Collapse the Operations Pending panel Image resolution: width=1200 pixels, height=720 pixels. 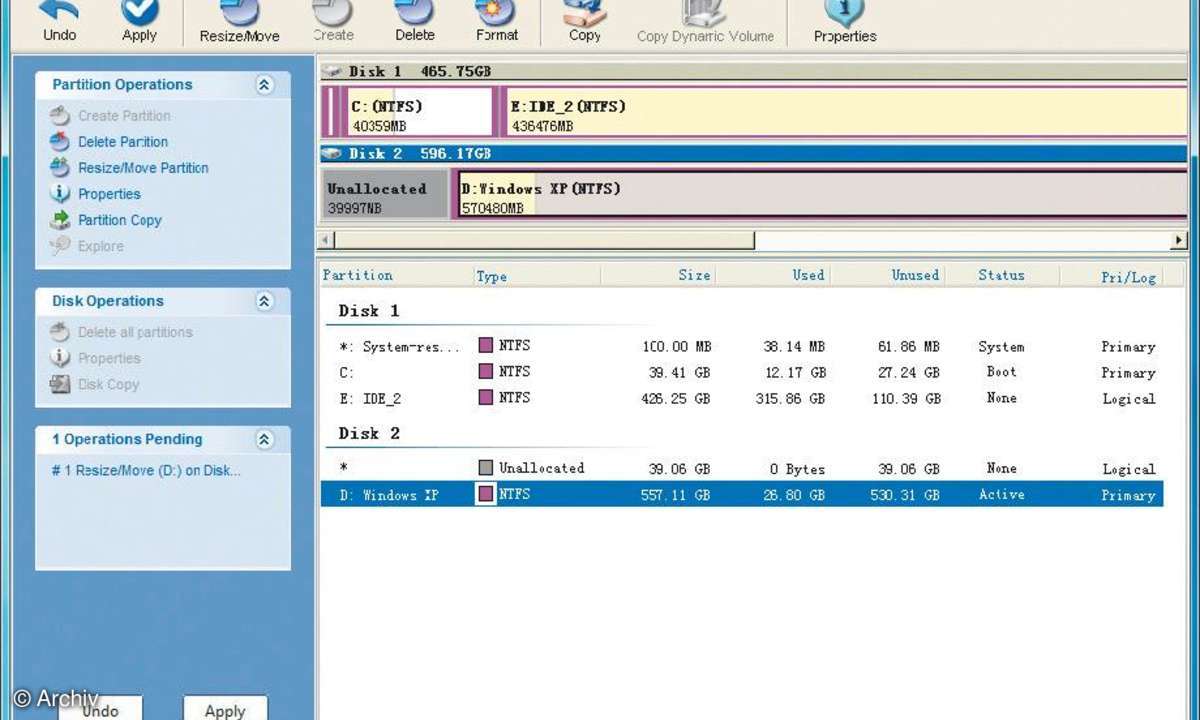click(264, 439)
